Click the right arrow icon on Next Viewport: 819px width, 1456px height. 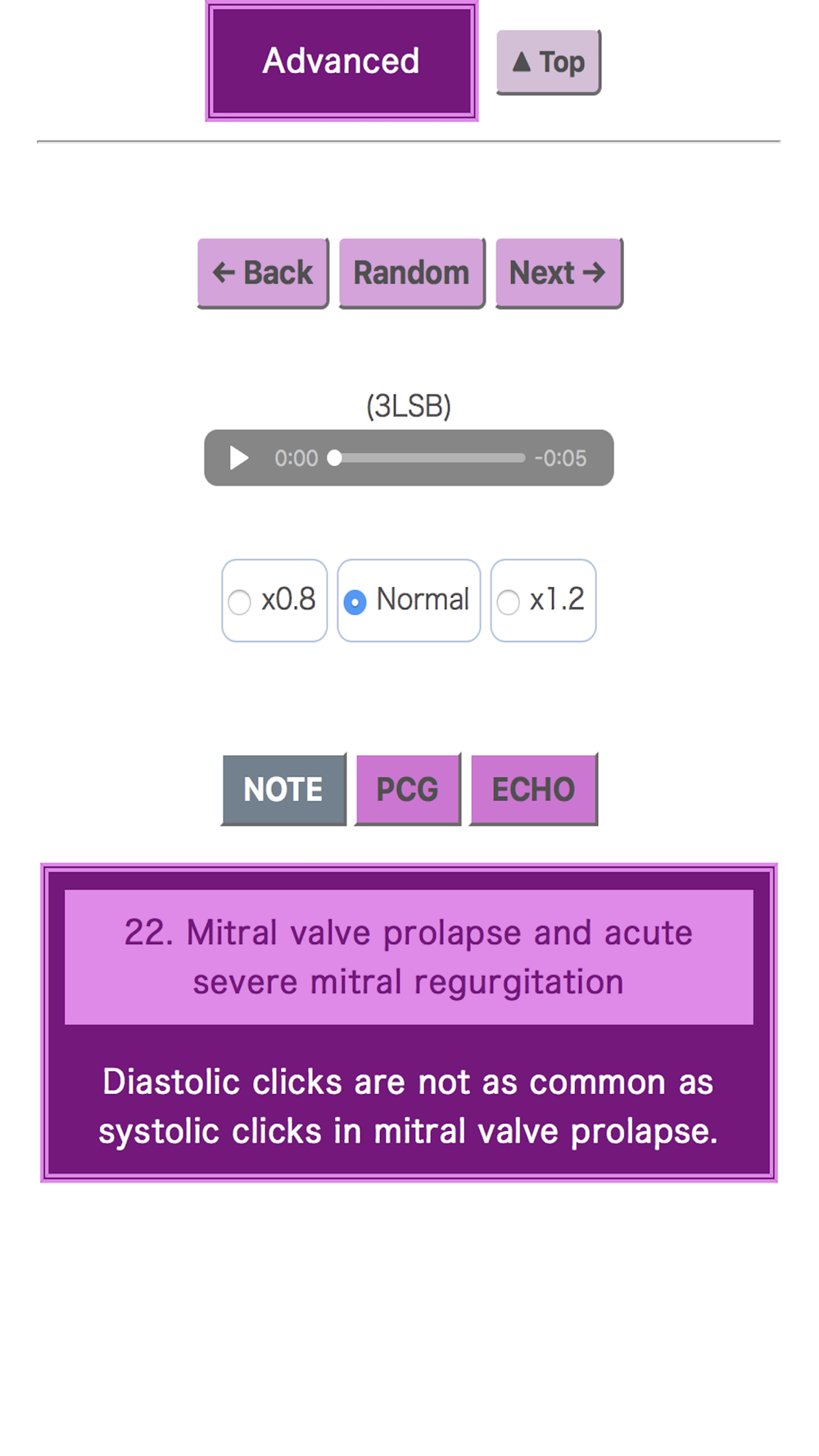click(594, 273)
